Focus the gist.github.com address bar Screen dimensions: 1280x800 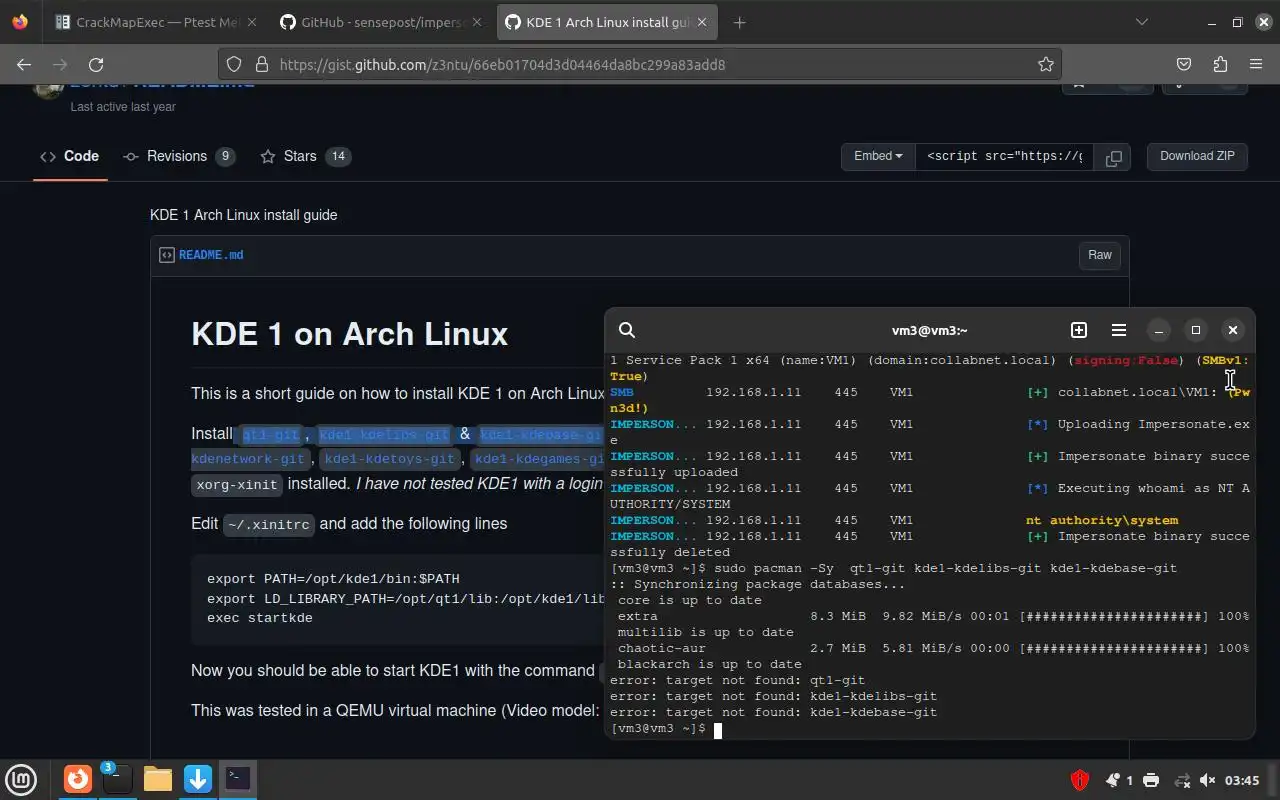pos(640,64)
